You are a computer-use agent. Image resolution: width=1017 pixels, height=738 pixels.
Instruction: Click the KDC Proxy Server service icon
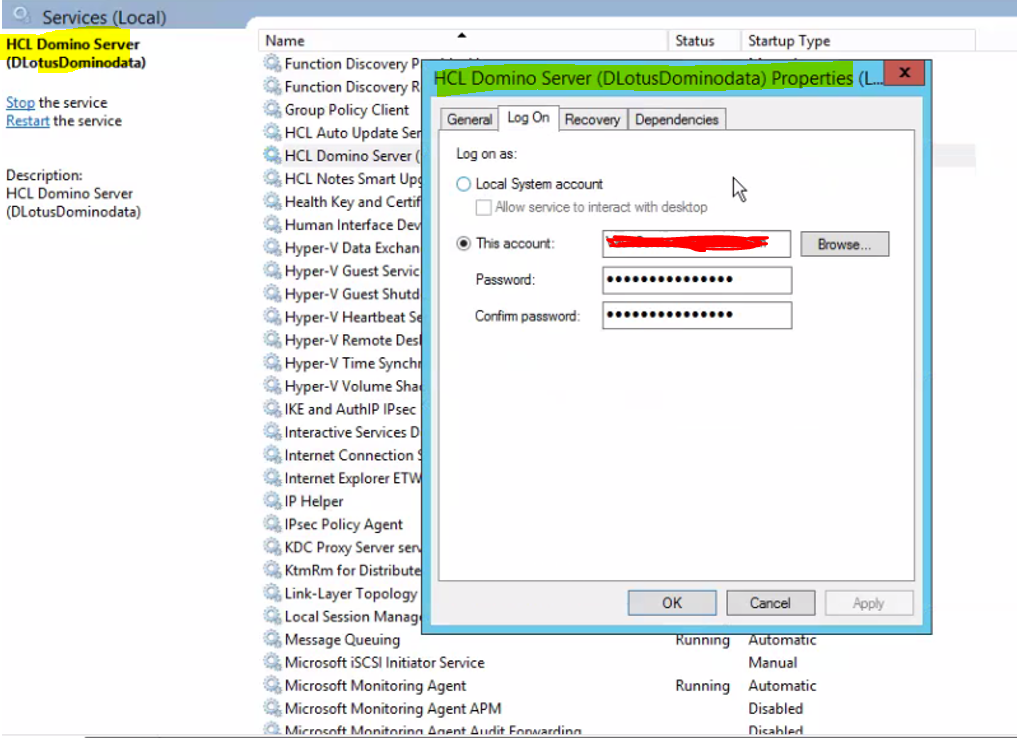271,547
